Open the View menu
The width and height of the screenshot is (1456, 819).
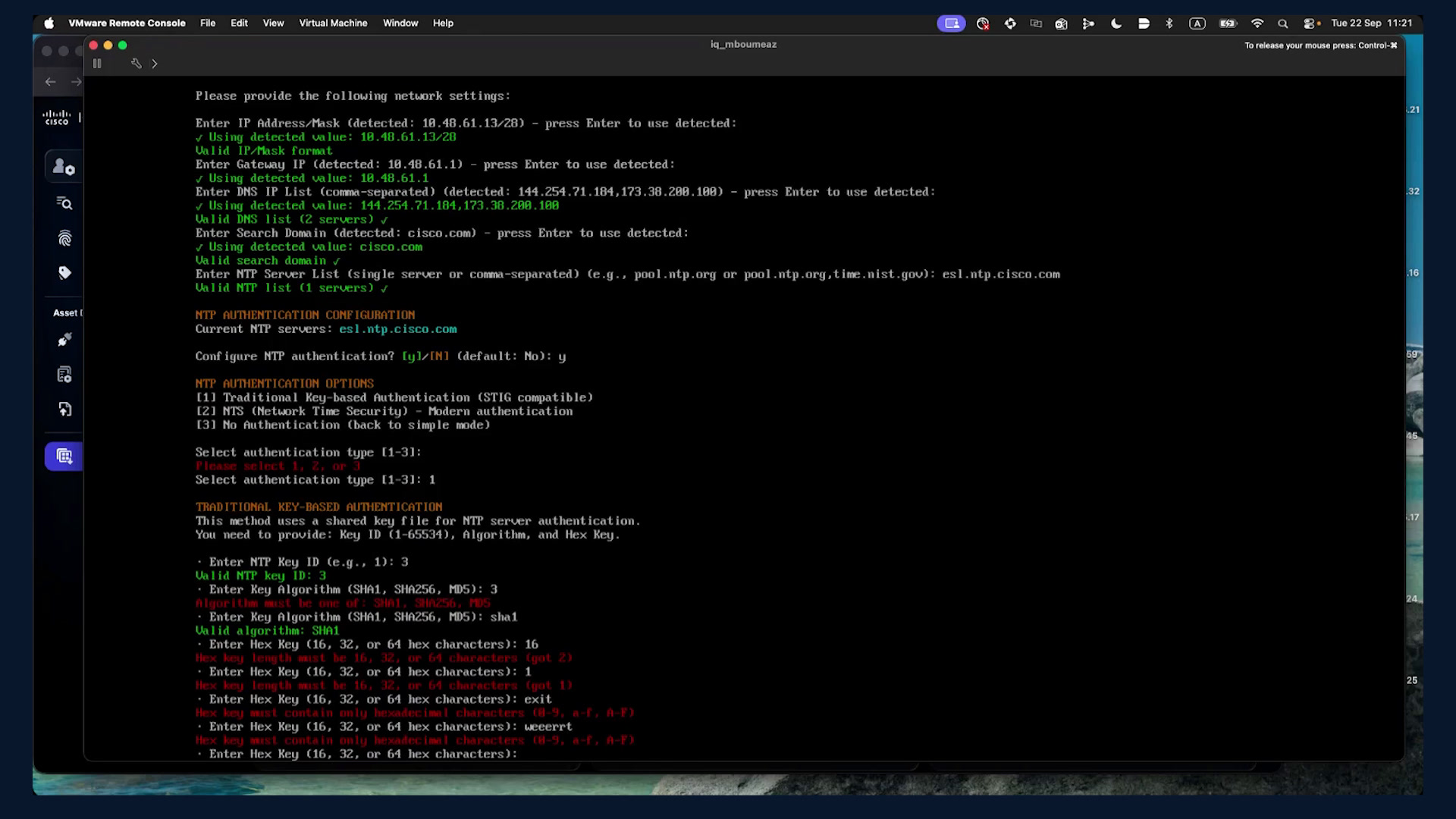273,24
